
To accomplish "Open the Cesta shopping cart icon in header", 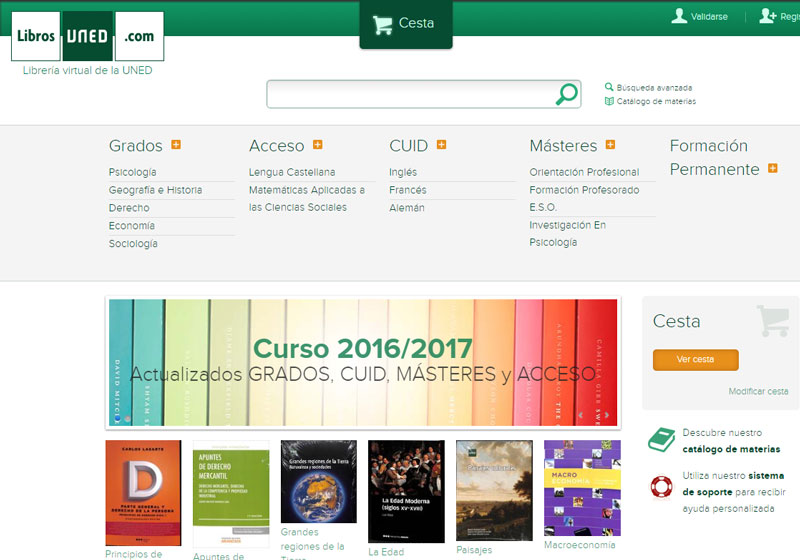I will (383, 25).
